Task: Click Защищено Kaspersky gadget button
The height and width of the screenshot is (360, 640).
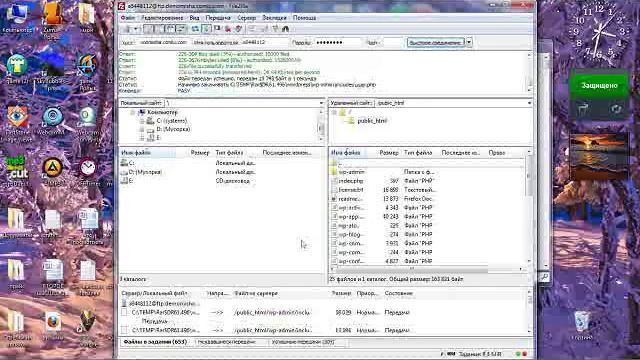Action: tap(599, 85)
